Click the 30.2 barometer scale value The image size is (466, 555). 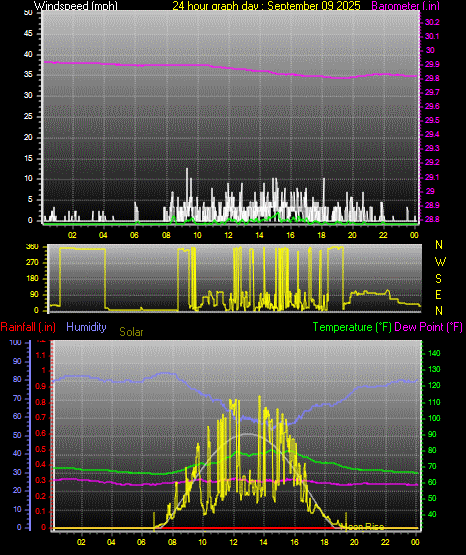pyautogui.click(x=432, y=22)
